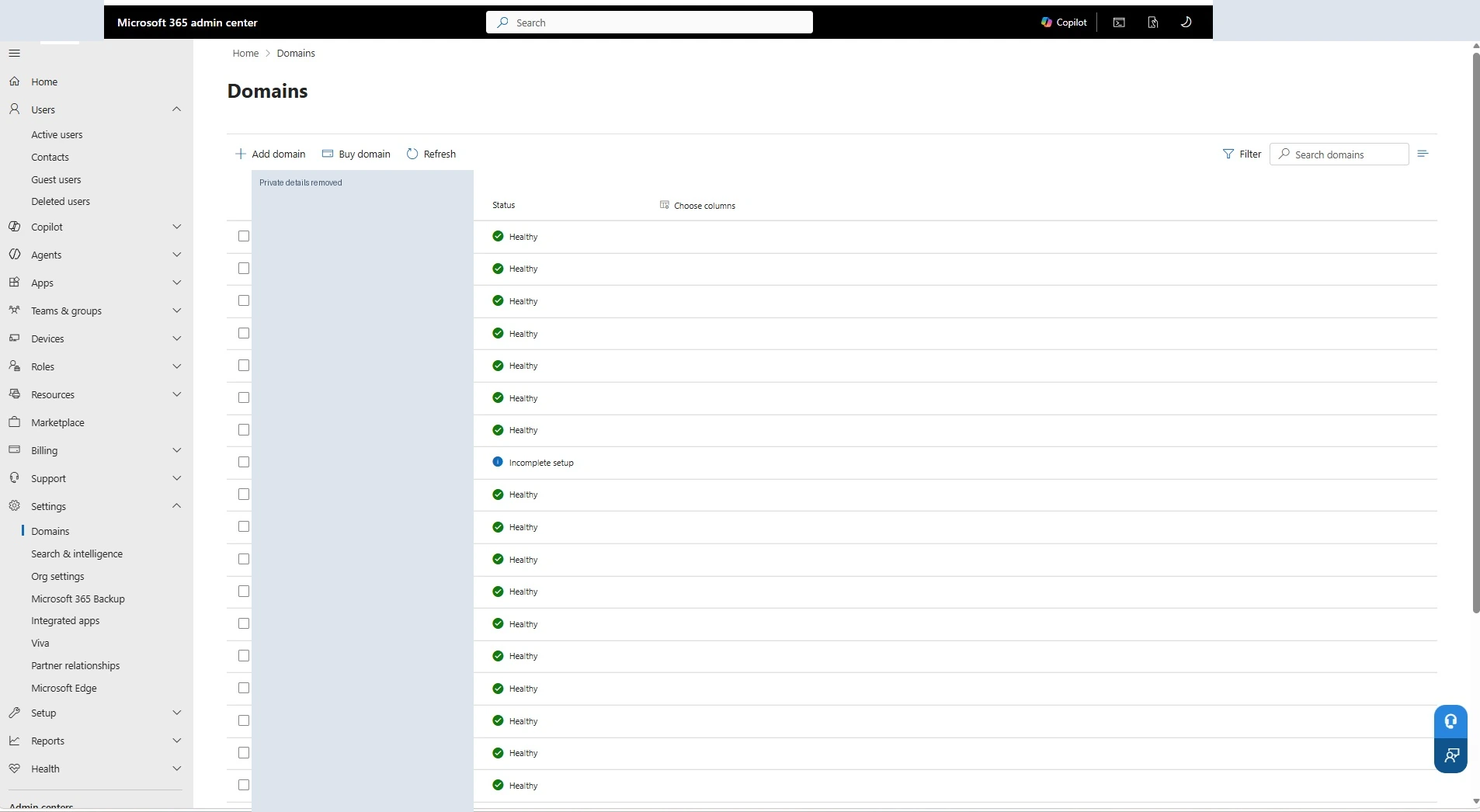Open Partner relationships in sidebar
1480x812 pixels.
(x=75, y=666)
